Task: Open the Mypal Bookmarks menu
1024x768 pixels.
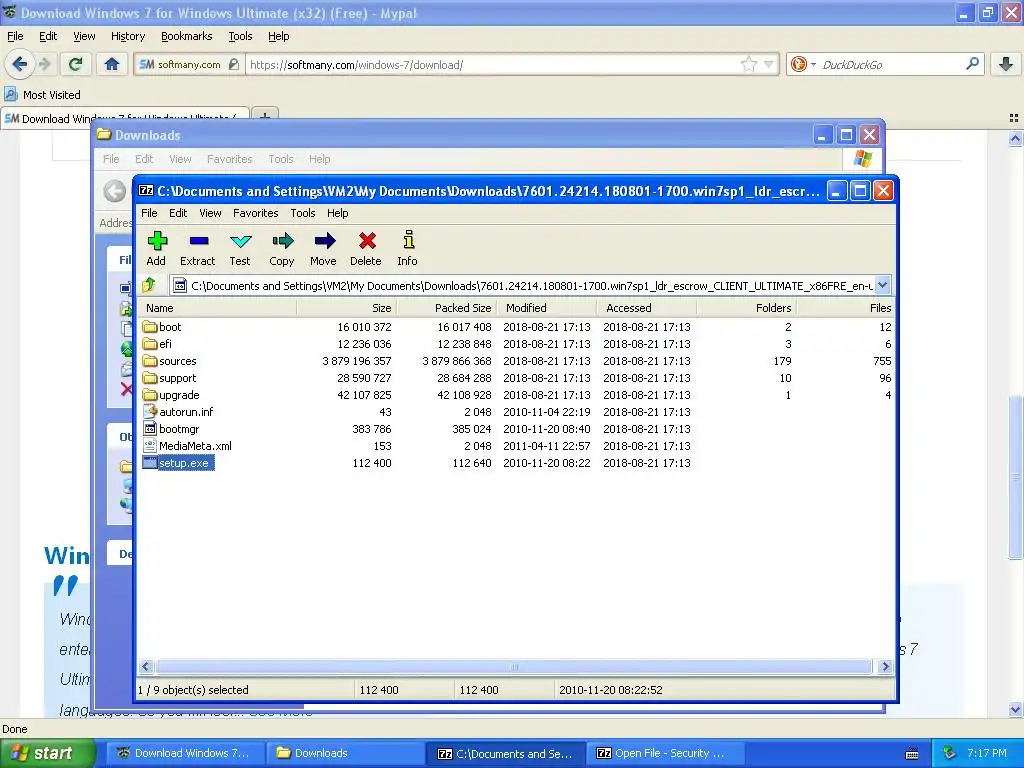Action: 187,36
